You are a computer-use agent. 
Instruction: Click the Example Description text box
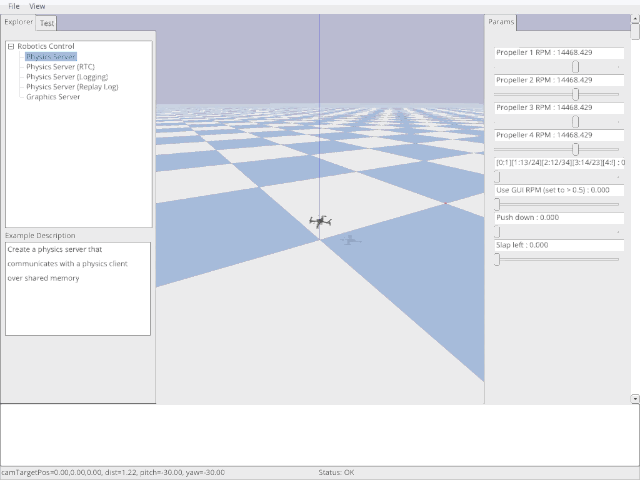[x=78, y=289]
